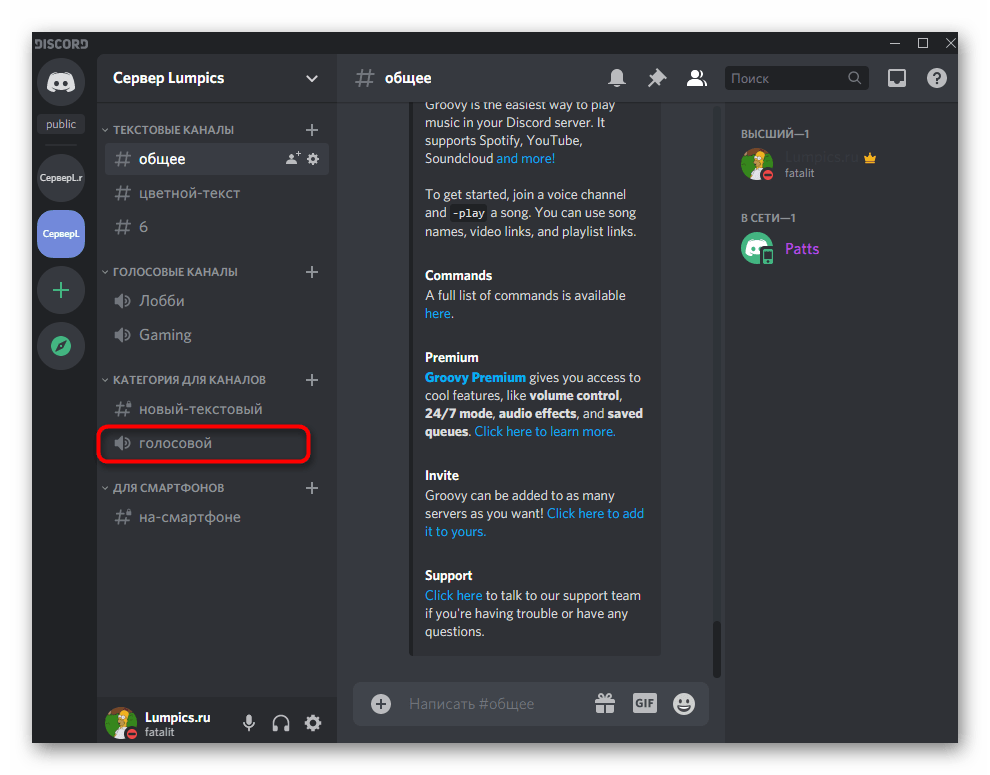Open the help question mark icon

click(x=937, y=78)
